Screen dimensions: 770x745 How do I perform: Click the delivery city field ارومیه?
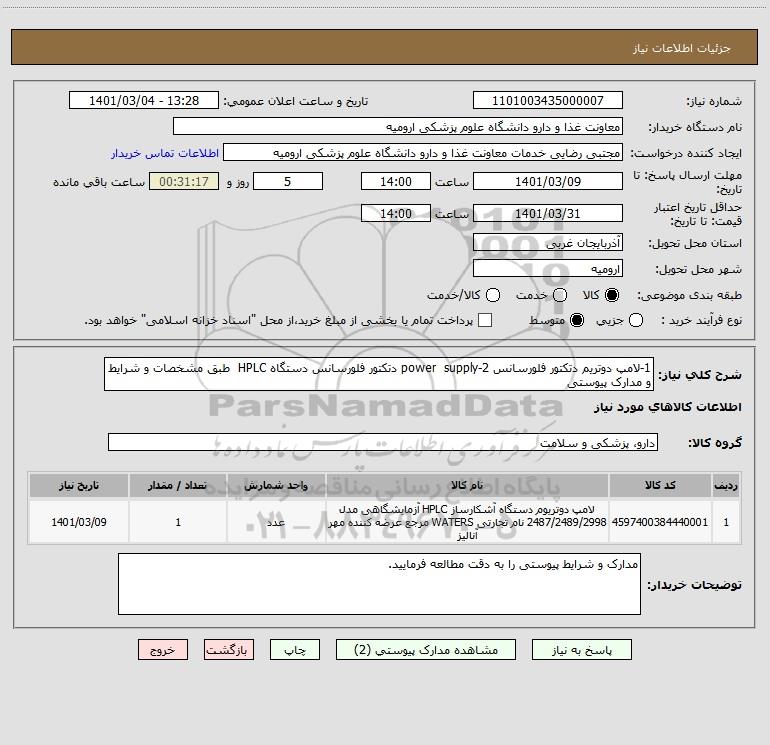[548, 269]
